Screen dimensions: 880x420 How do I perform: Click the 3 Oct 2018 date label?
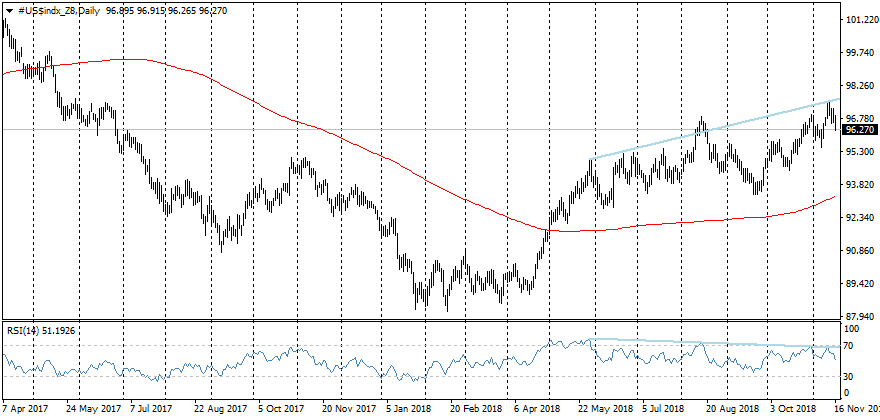pyautogui.click(x=793, y=410)
